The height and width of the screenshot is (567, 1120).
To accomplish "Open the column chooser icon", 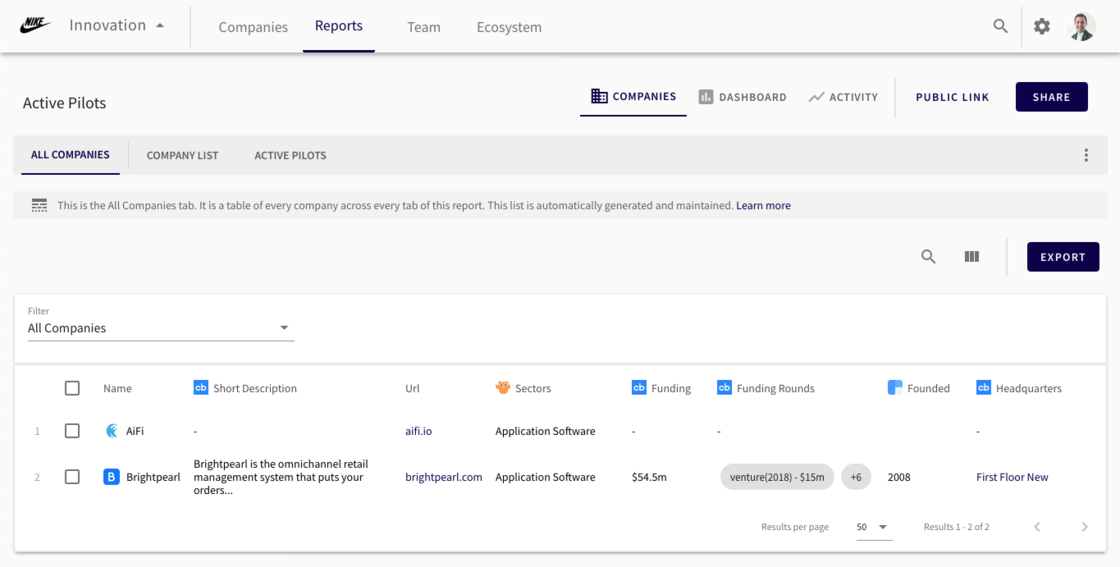I will coord(971,257).
